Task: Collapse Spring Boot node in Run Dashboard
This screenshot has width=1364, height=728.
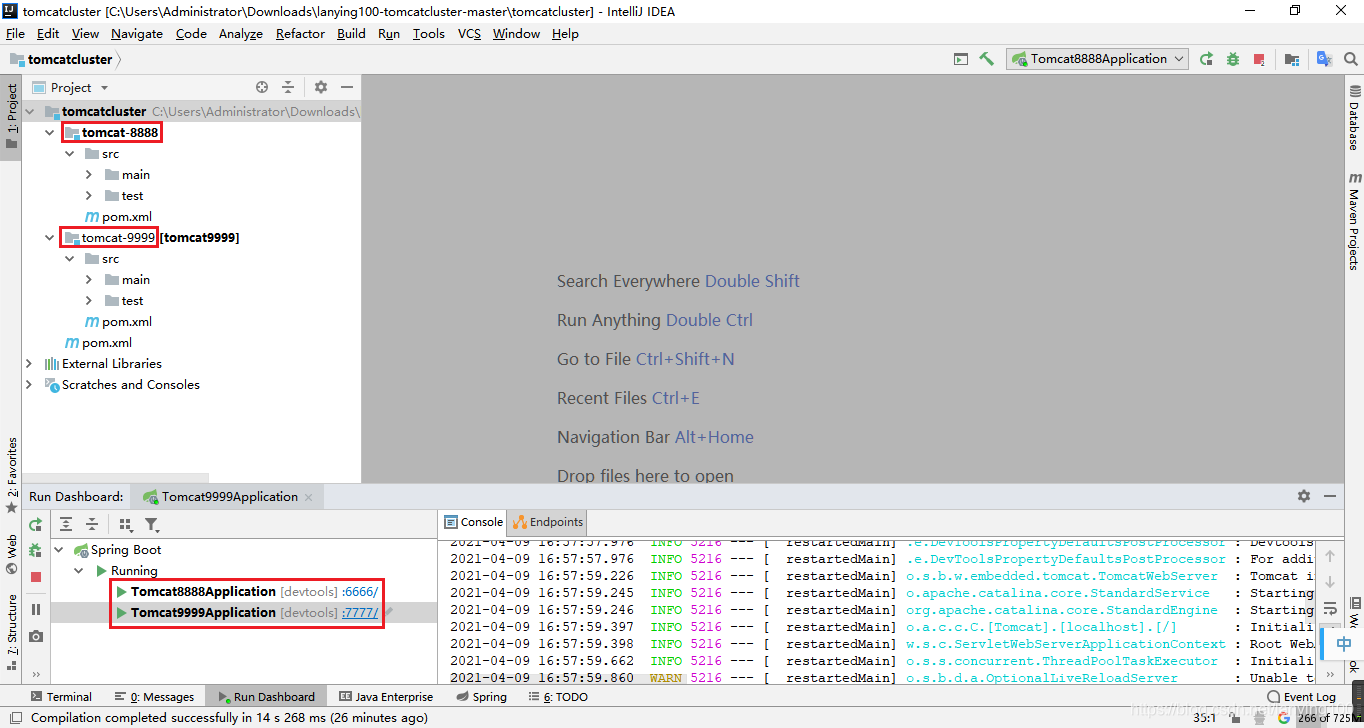Action: (x=59, y=549)
